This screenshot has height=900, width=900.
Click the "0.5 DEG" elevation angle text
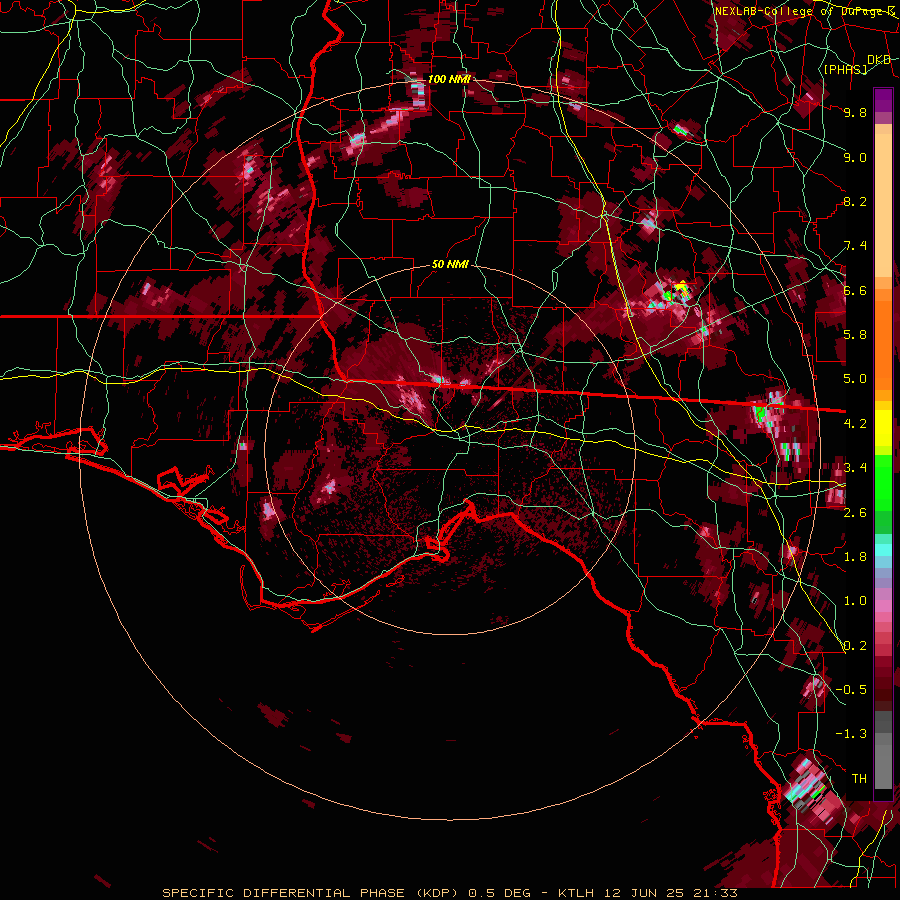coord(499,893)
